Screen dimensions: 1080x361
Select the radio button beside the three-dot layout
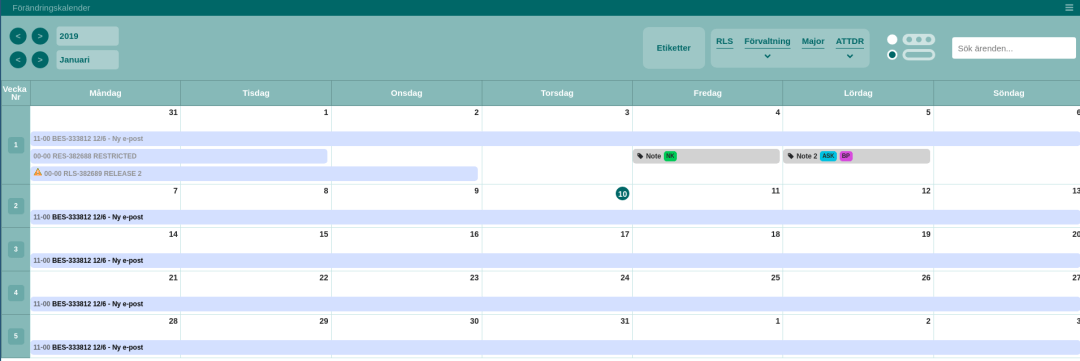point(892,40)
